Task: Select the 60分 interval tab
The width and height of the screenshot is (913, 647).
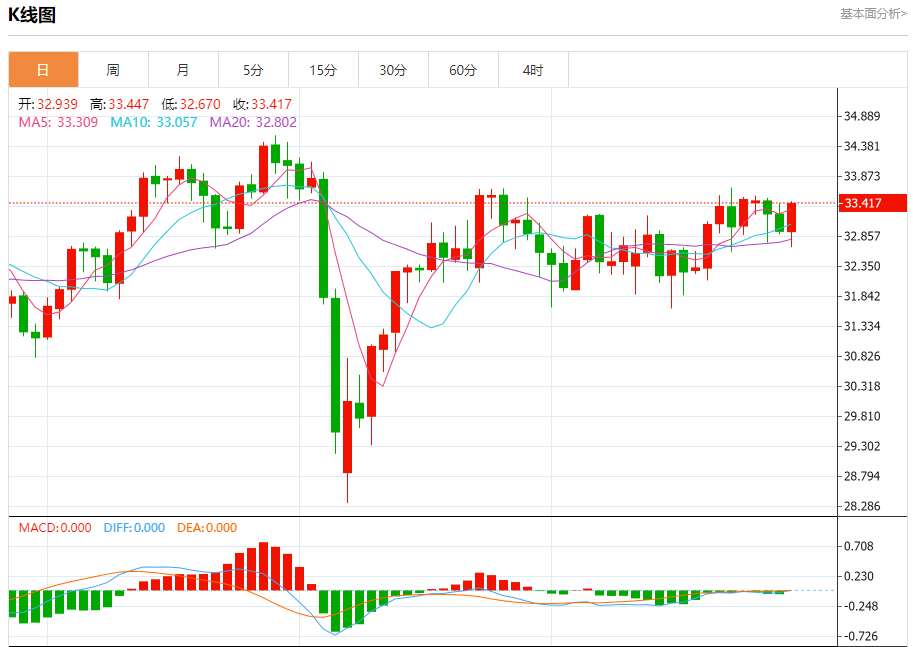Action: click(x=463, y=70)
